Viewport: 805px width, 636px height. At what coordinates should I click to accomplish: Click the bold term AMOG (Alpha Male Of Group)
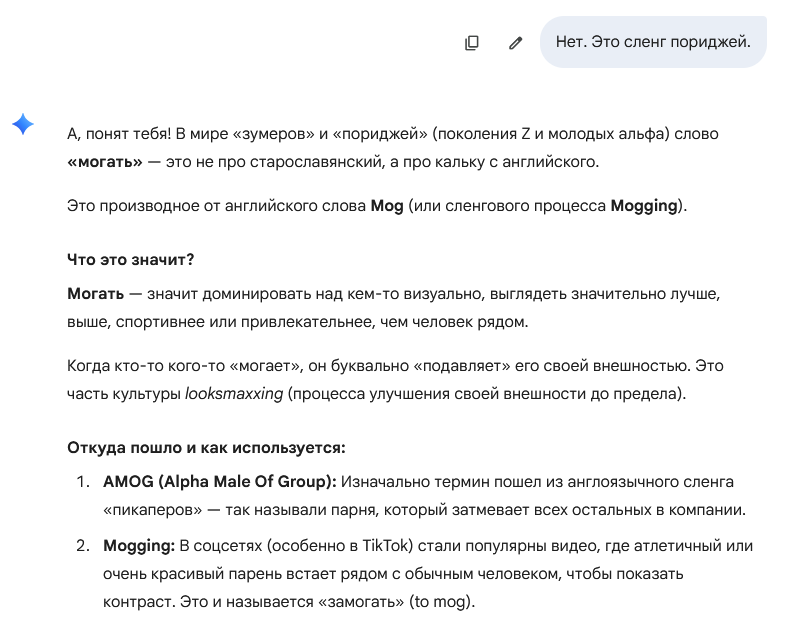[x=220, y=482]
